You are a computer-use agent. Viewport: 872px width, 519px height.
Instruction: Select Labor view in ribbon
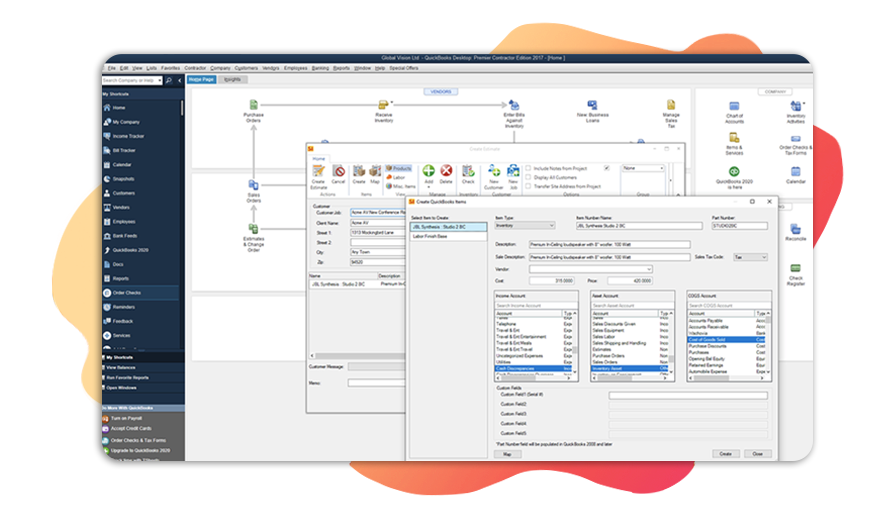pos(396,177)
